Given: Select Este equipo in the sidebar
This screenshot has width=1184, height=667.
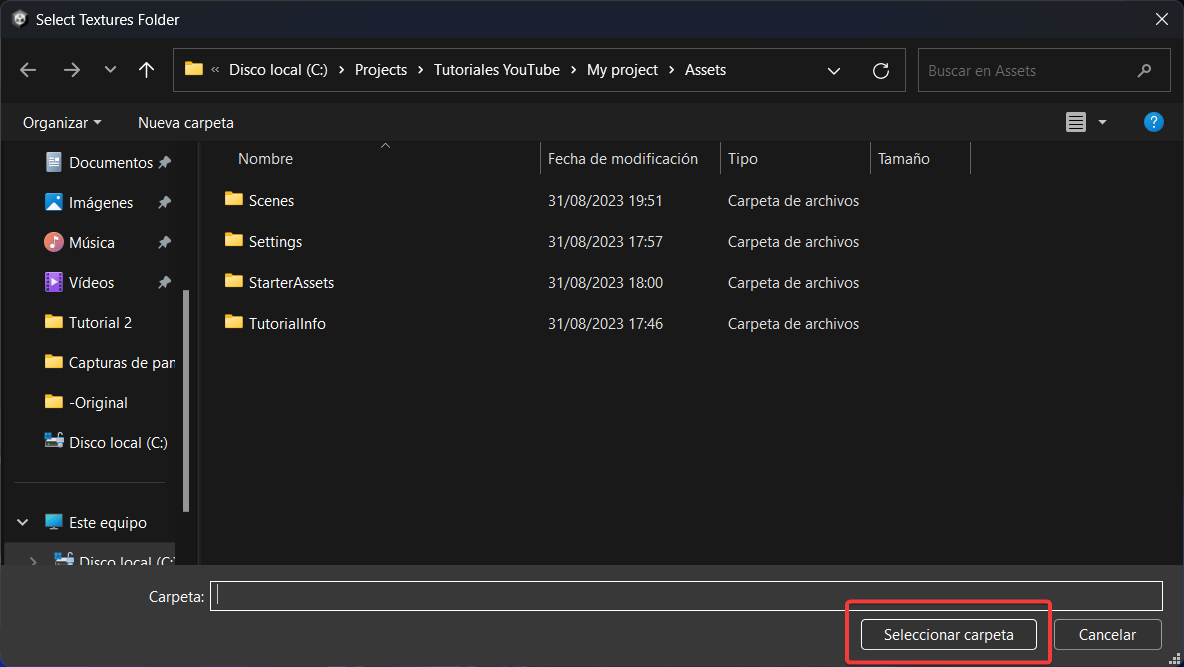Looking at the screenshot, I should click(96, 523).
